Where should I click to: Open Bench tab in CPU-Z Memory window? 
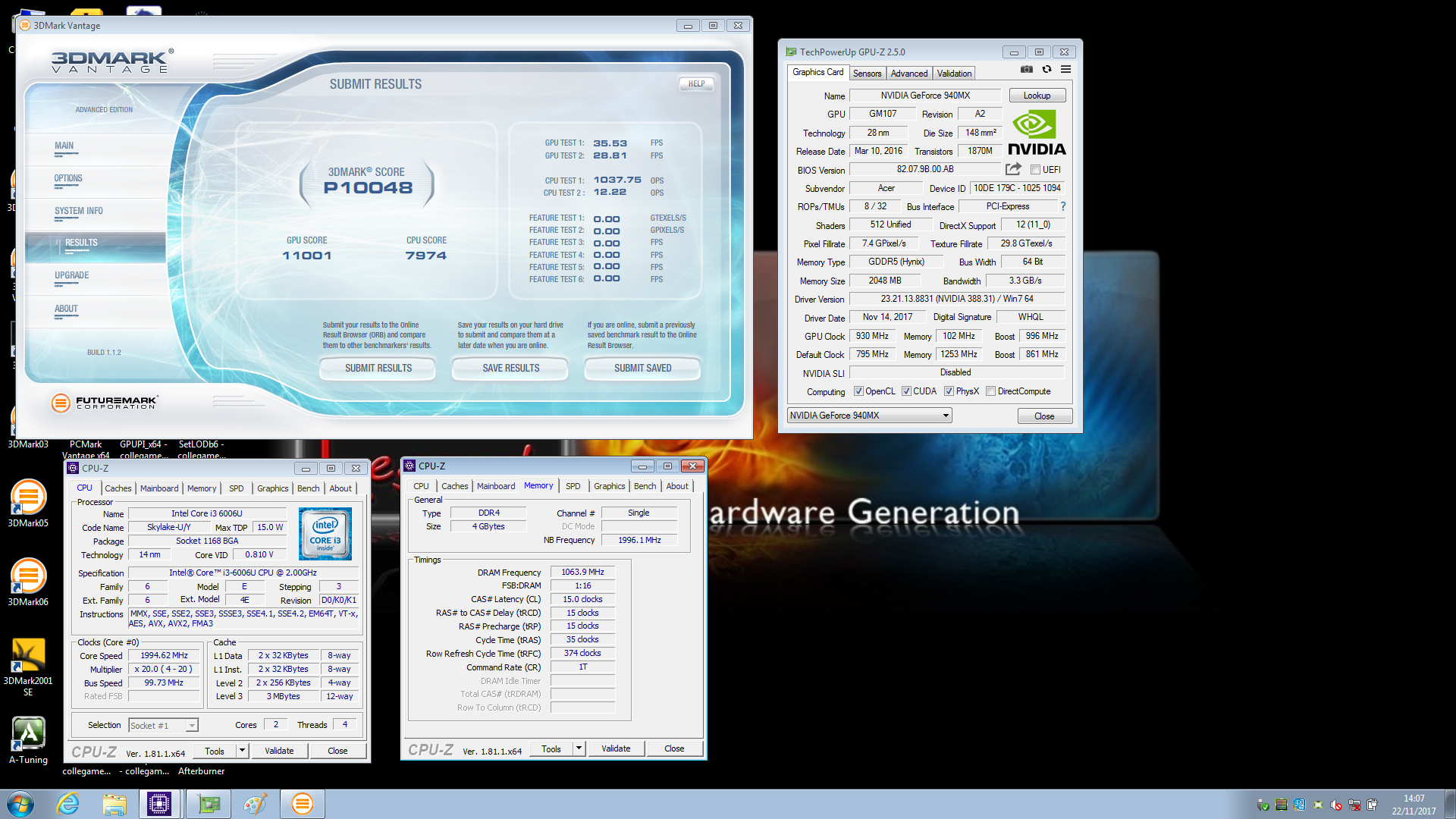pos(645,486)
